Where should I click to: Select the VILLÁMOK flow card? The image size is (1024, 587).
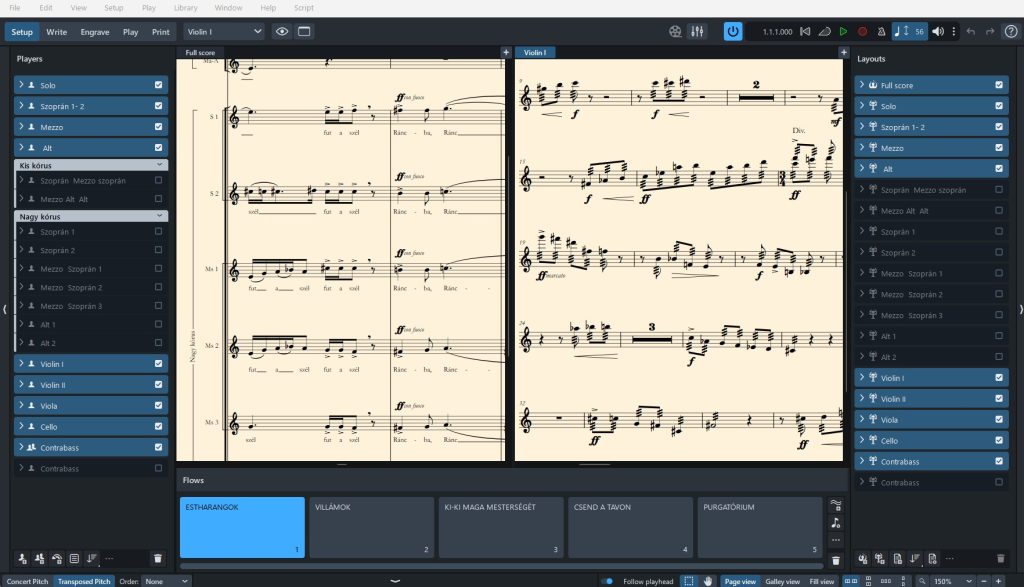coord(371,528)
